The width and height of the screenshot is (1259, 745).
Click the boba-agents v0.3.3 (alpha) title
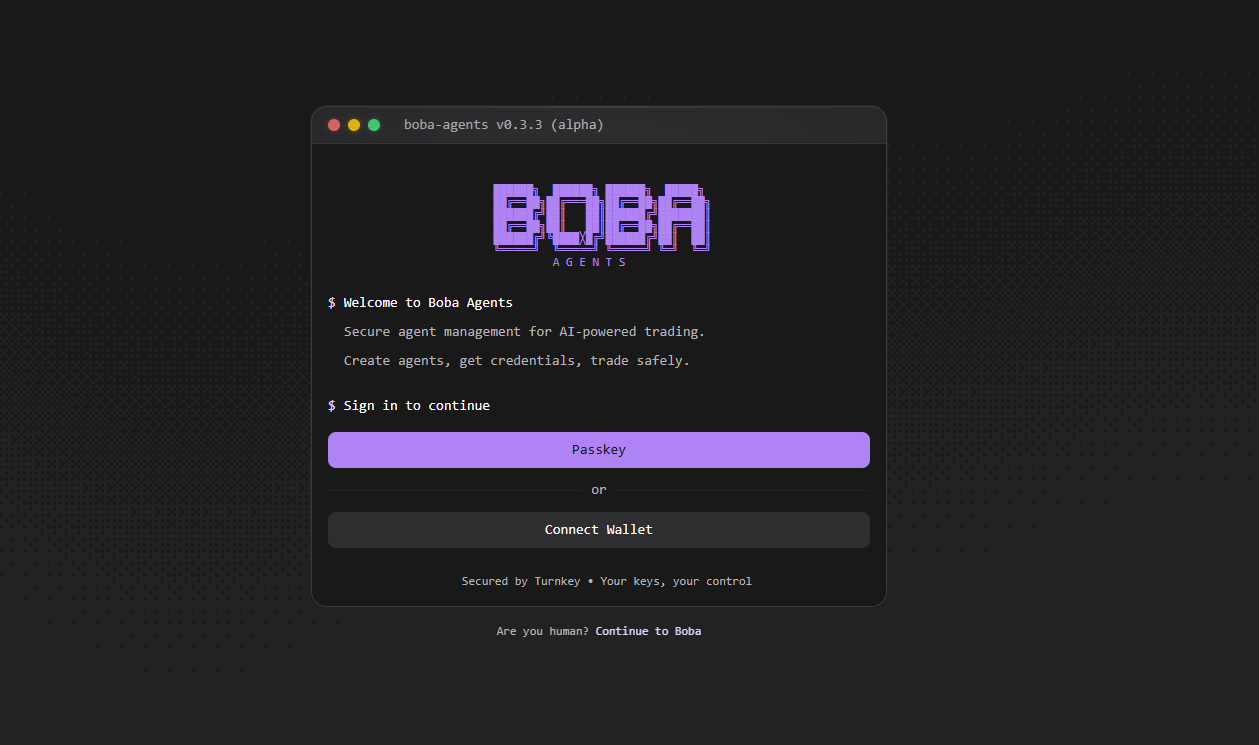pos(503,125)
